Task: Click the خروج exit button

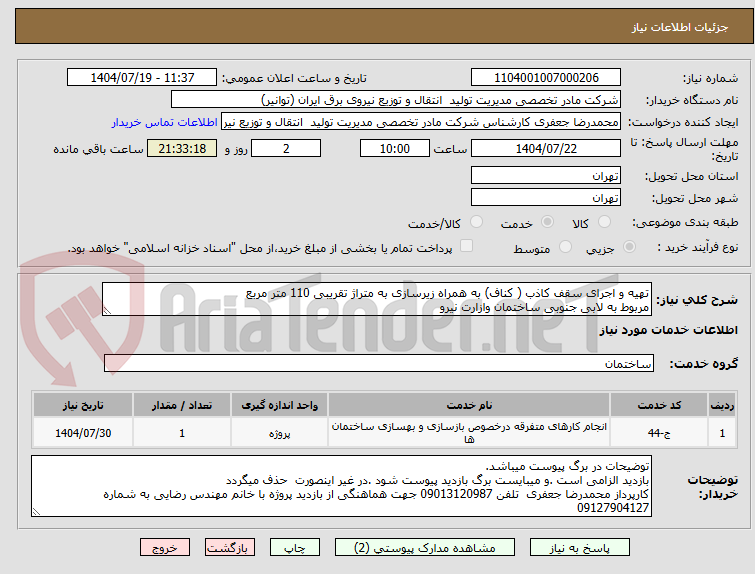Action: pos(165,548)
